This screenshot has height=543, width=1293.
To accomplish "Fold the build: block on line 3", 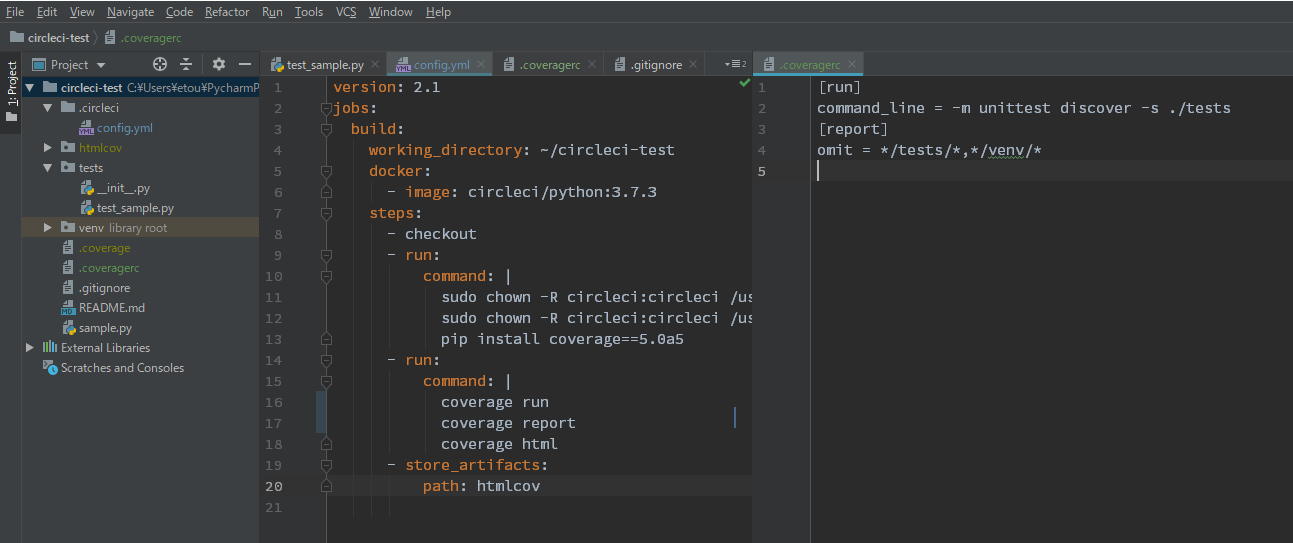I will (x=326, y=129).
